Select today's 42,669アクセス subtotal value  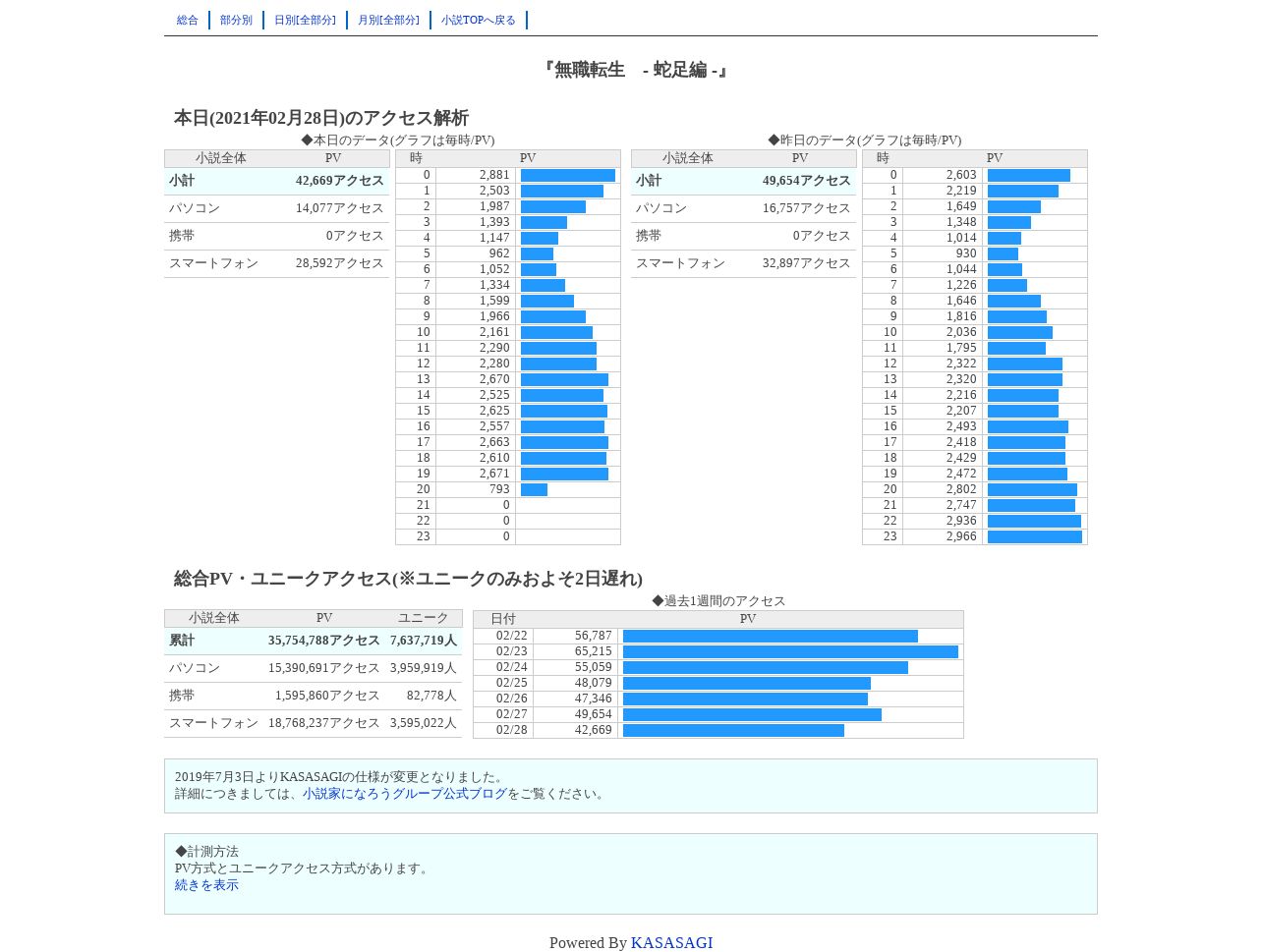pos(340,181)
